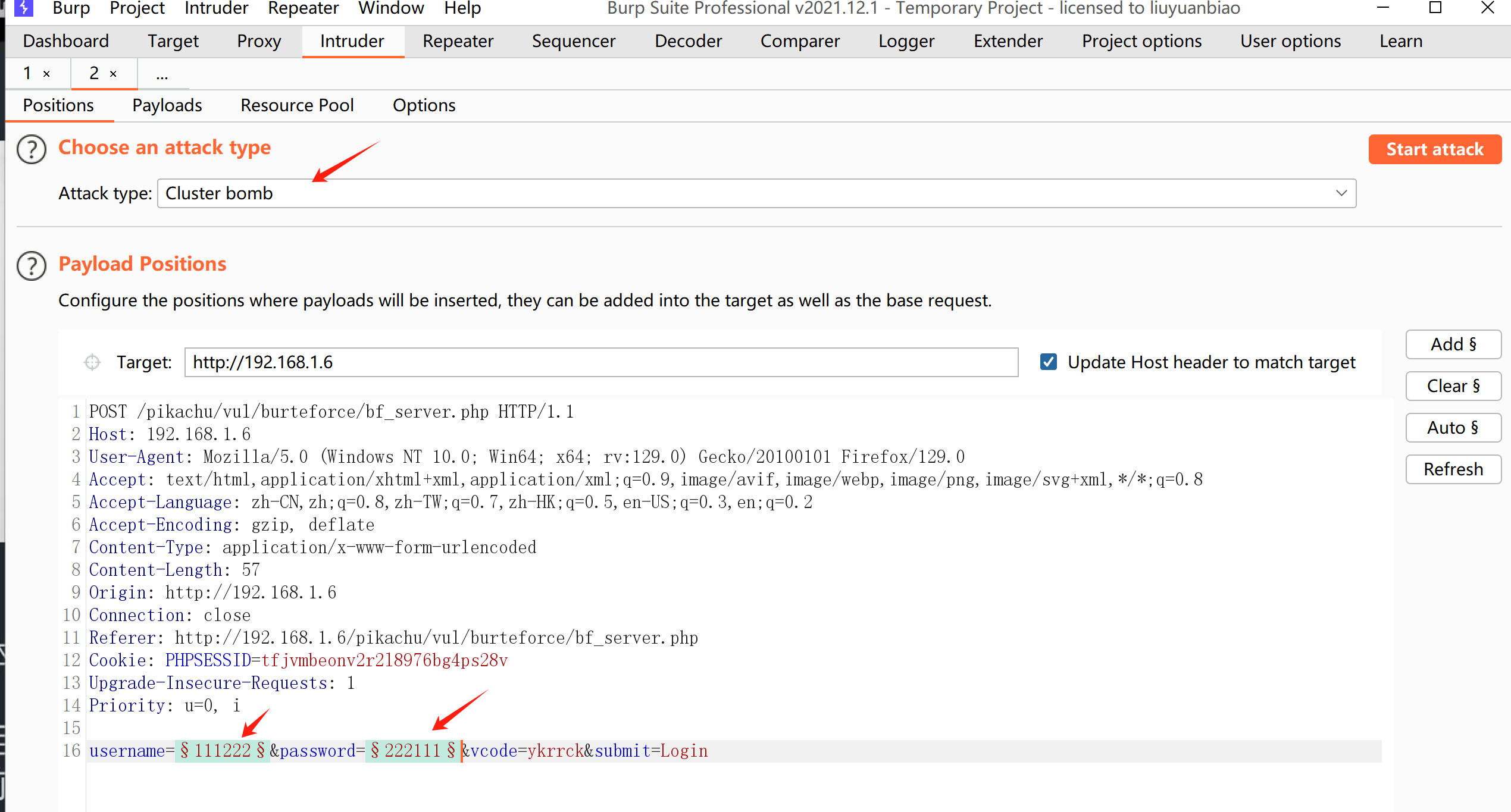
Task: Open the Cluster bomb attack type combo box
Action: pos(756,193)
